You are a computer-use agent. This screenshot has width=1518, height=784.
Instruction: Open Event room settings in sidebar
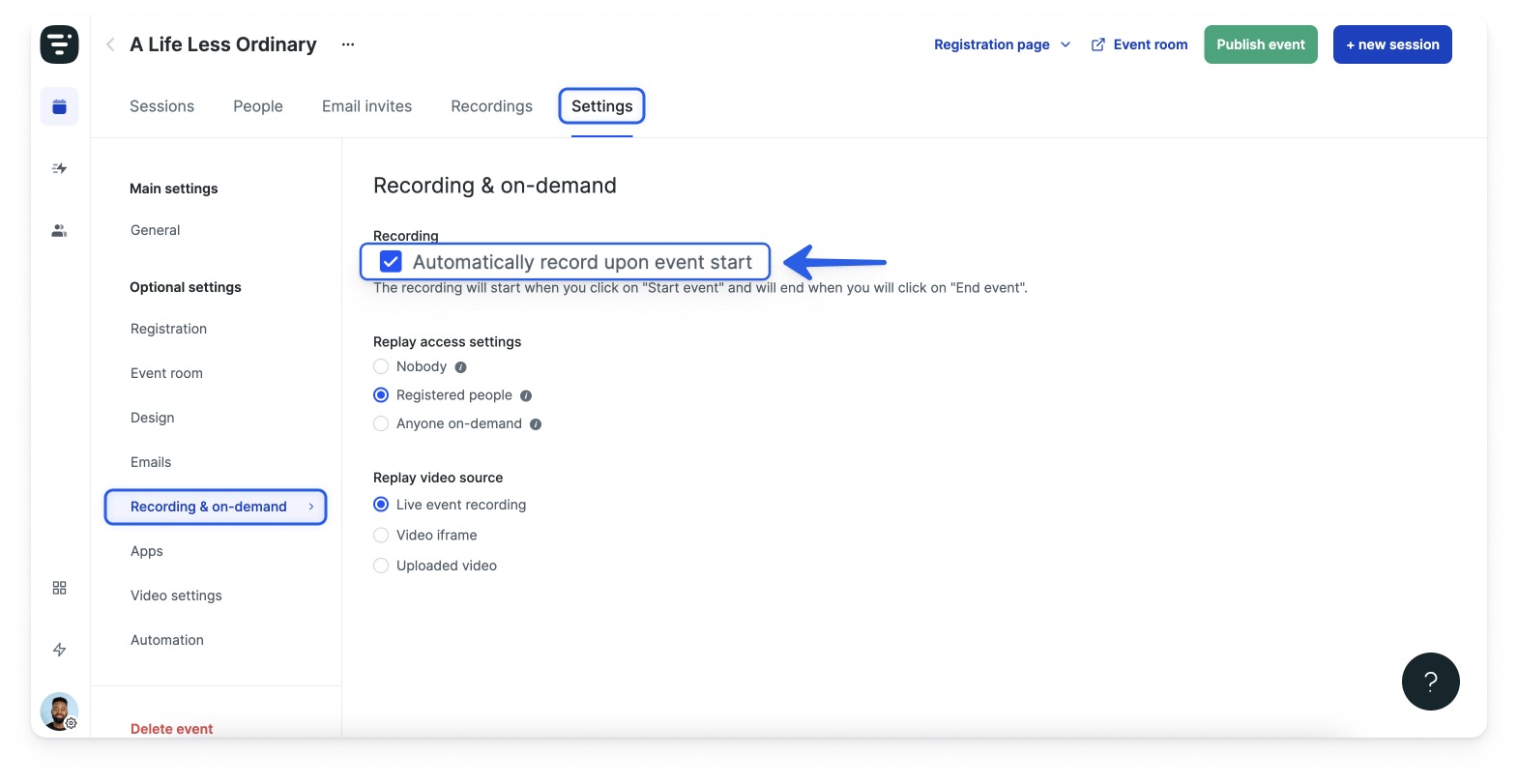166,373
